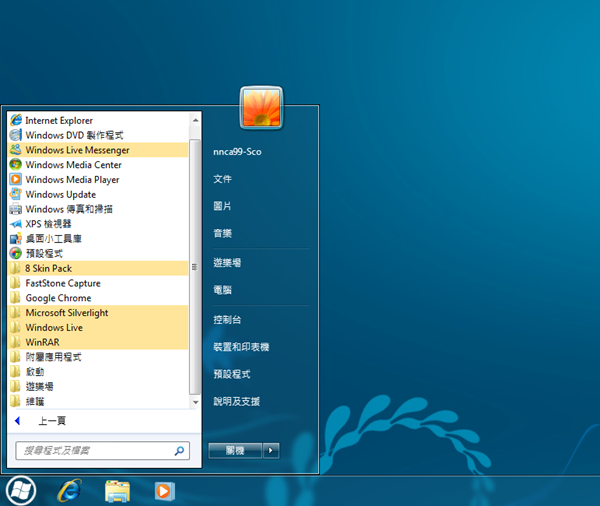The image size is (600, 506).
Task: Open user folder nnca99-Sco
Action: coord(237,152)
